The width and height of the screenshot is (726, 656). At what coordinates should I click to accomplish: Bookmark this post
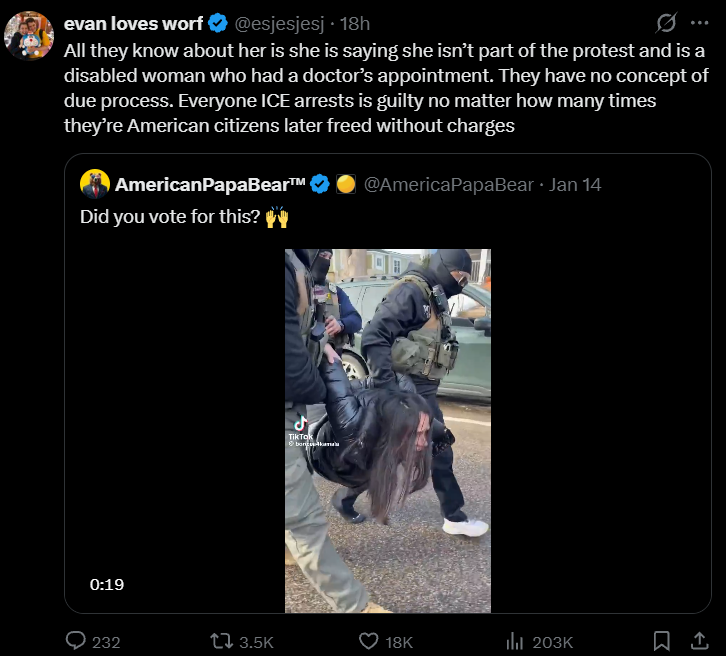tap(661, 641)
